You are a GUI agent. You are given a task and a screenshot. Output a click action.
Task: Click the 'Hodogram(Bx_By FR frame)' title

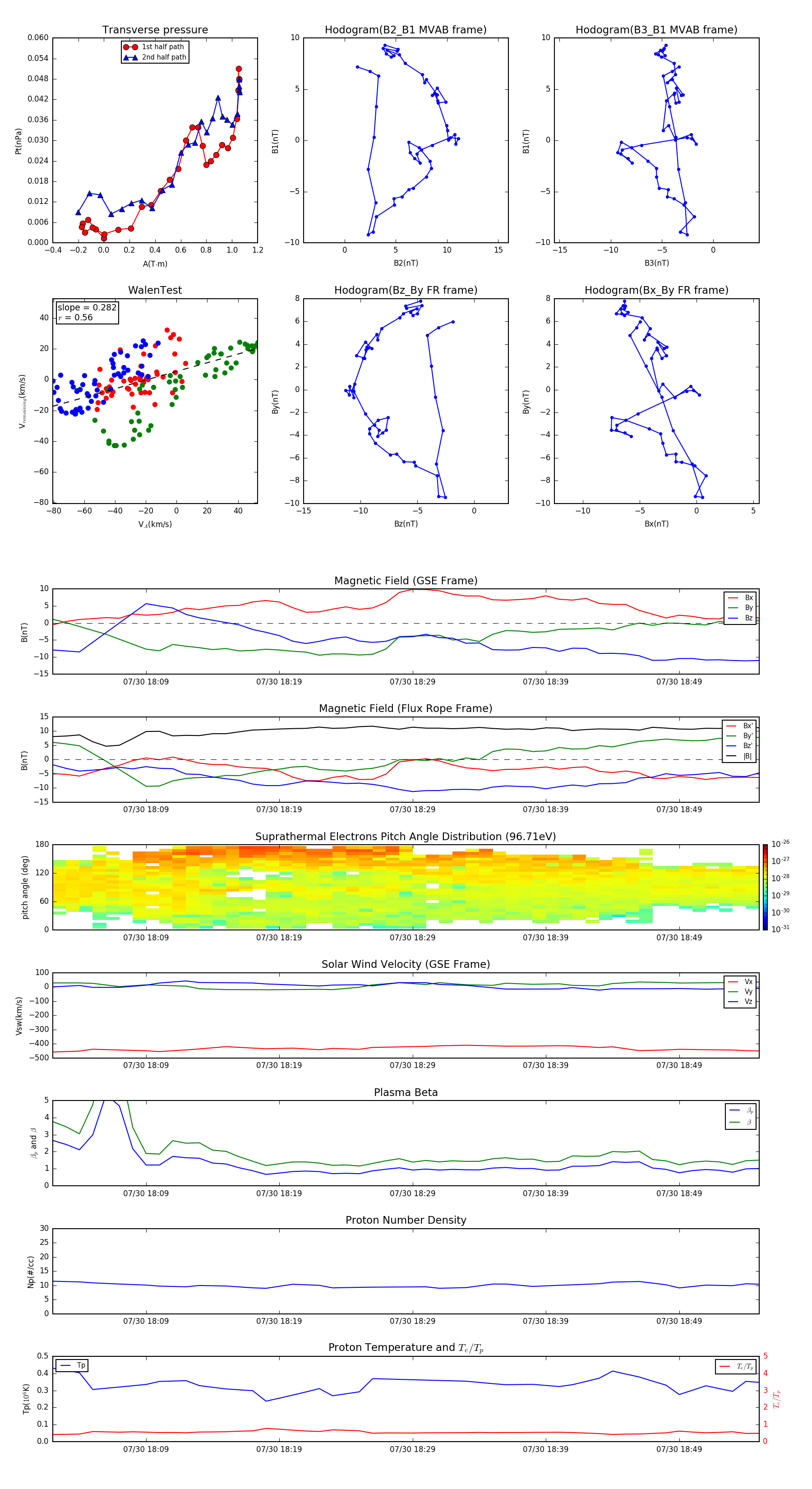pos(656,290)
